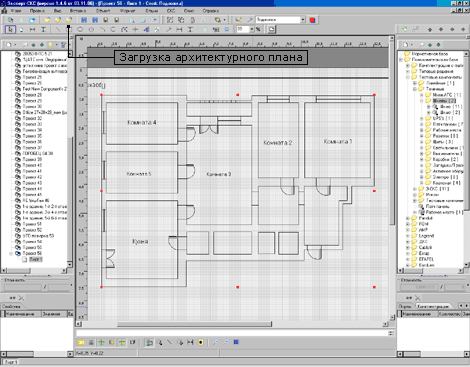
Task: Open the СКС menu
Action: (x=171, y=11)
